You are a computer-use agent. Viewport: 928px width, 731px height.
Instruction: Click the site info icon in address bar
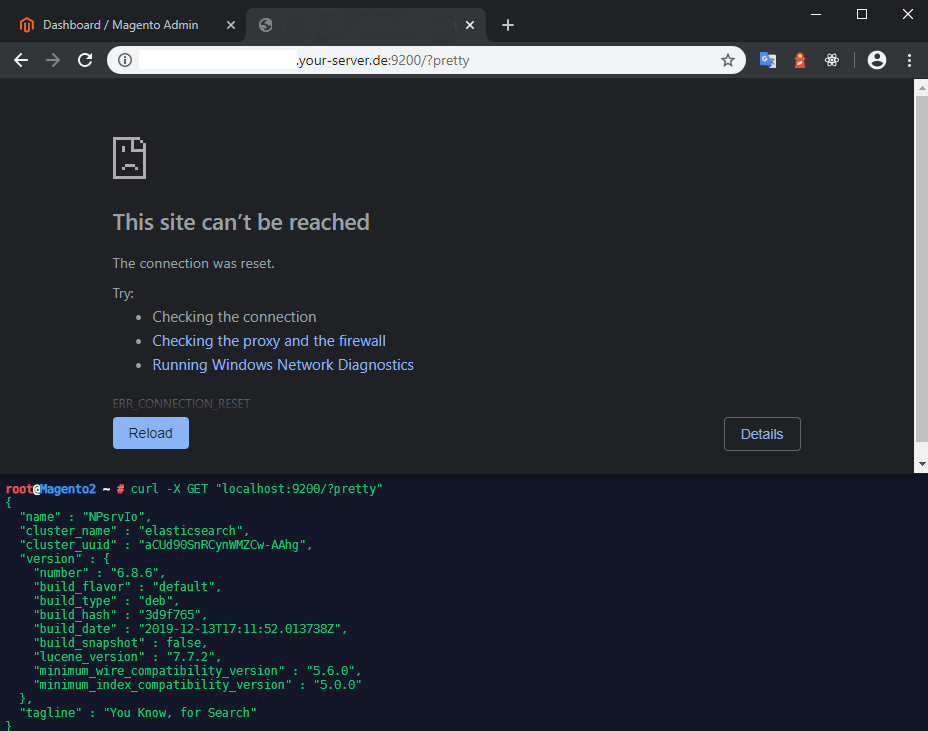123,60
